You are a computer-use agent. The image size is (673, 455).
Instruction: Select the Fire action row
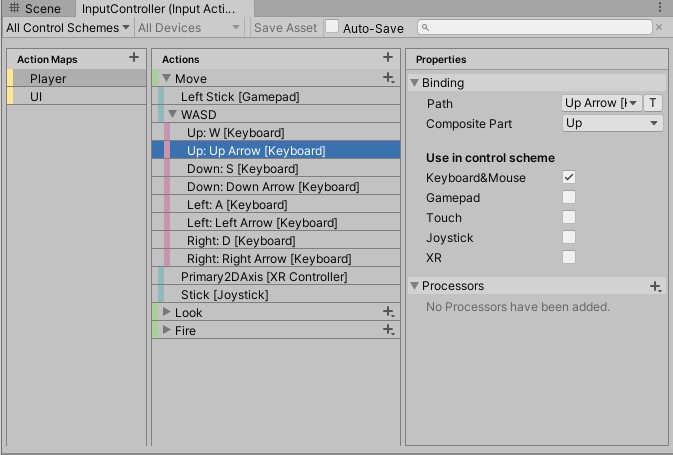(x=276, y=331)
